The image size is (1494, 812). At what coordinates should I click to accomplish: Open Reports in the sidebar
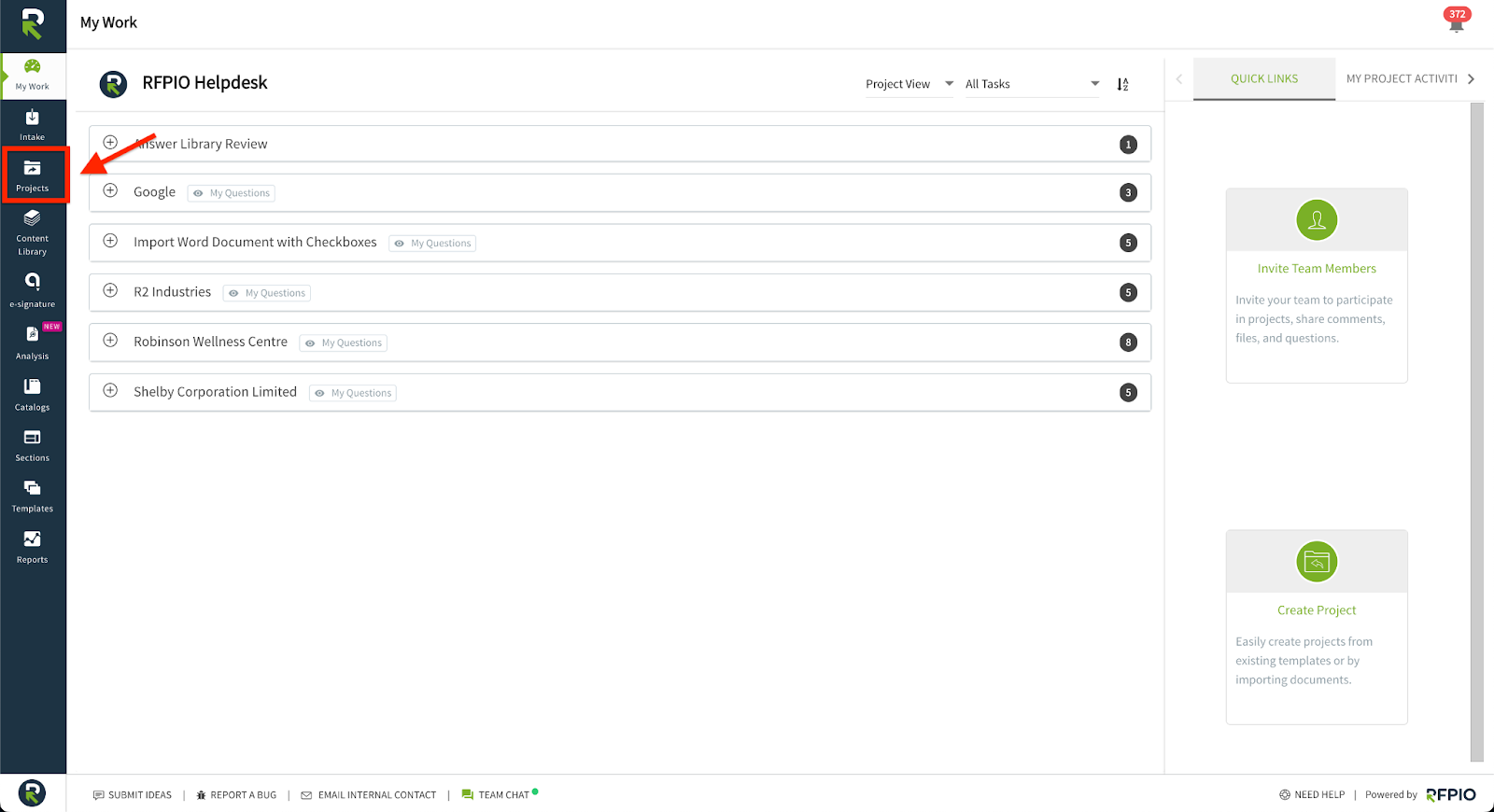(32, 547)
